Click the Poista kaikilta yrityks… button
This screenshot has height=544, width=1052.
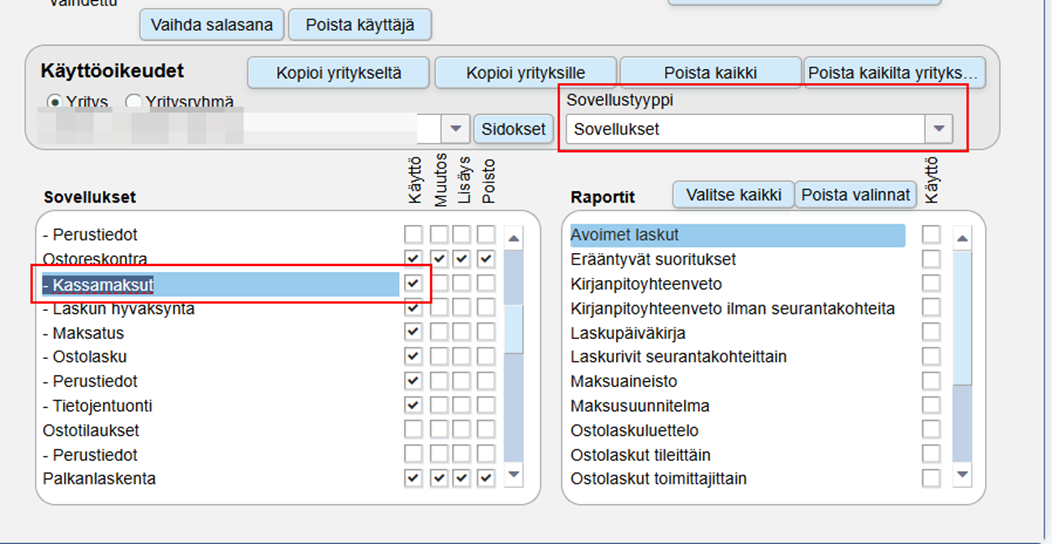[896, 72]
